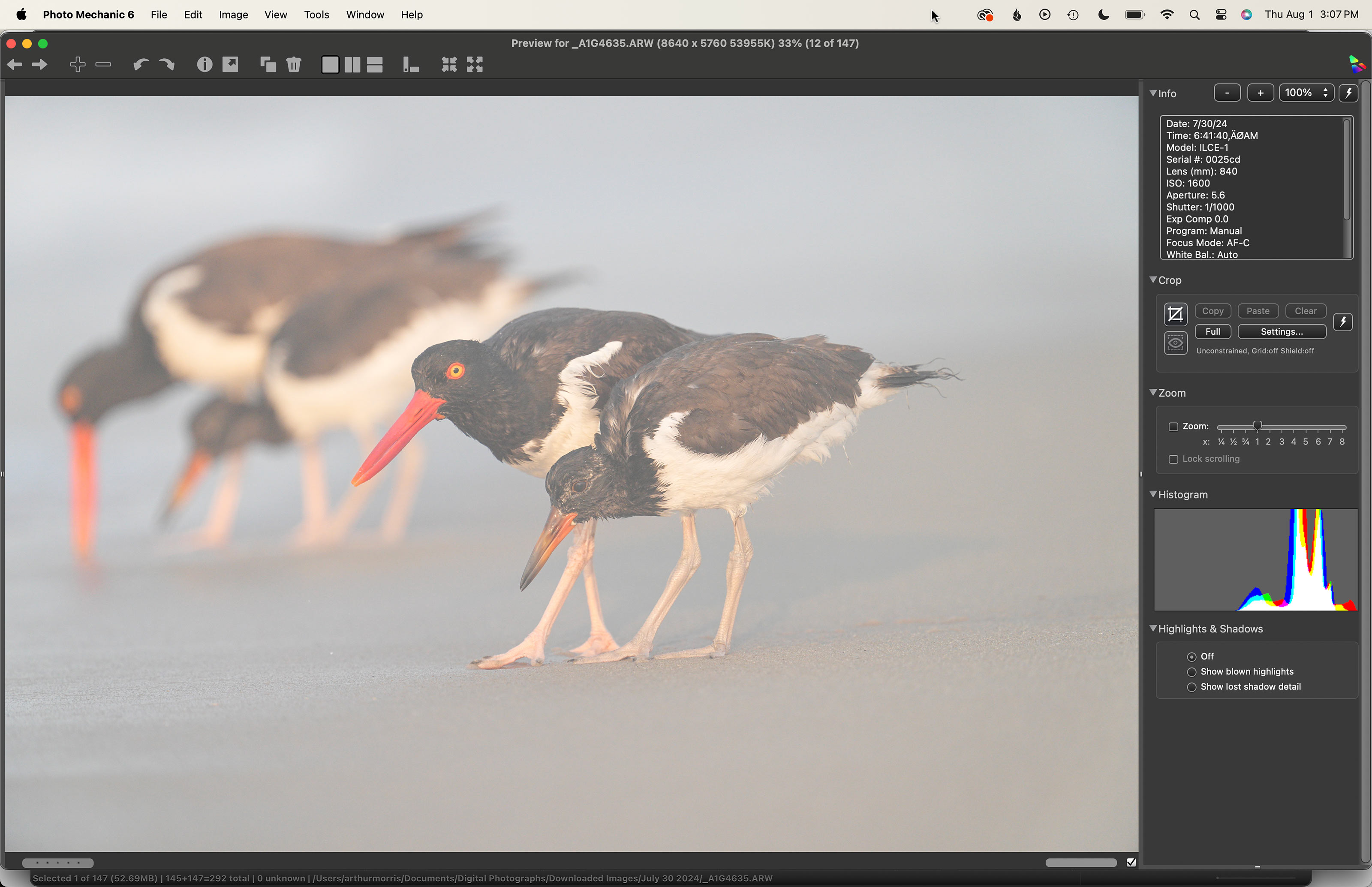Toggle the filmstrip layout icon

(x=411, y=64)
